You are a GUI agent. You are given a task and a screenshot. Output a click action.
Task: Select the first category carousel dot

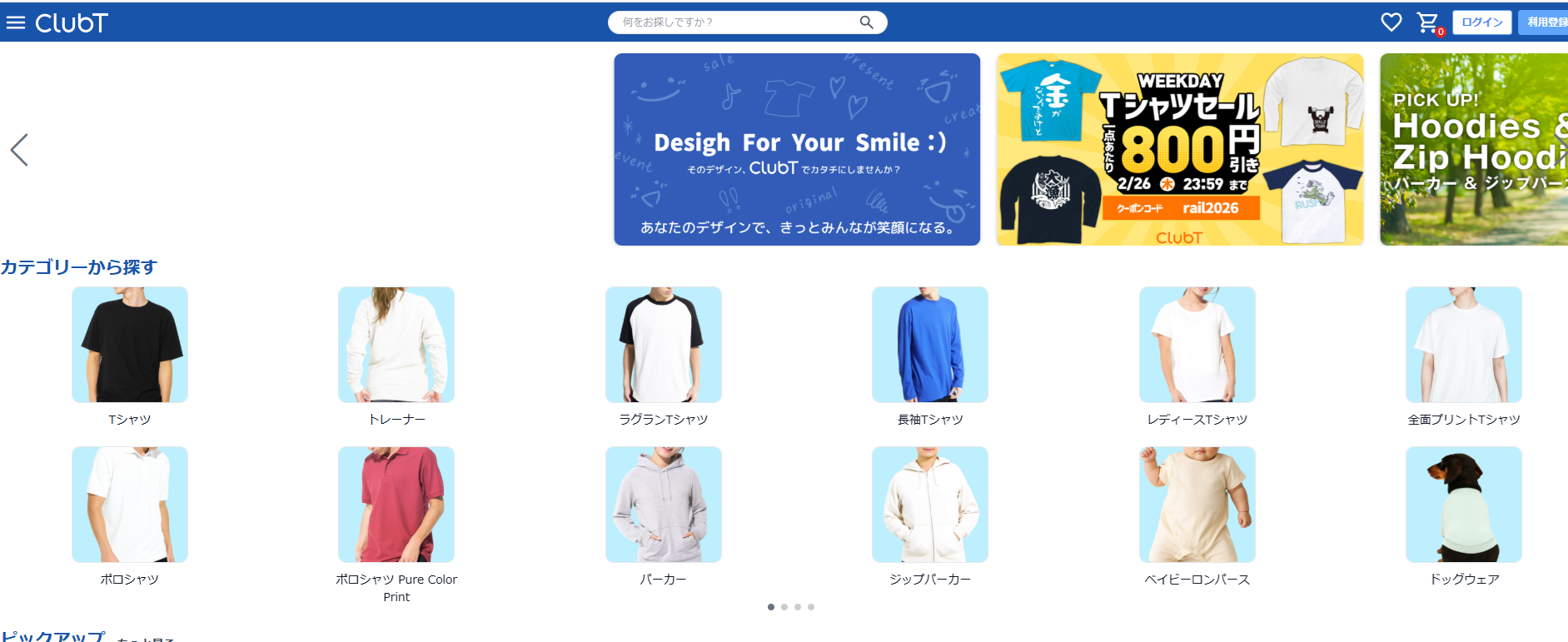771,607
